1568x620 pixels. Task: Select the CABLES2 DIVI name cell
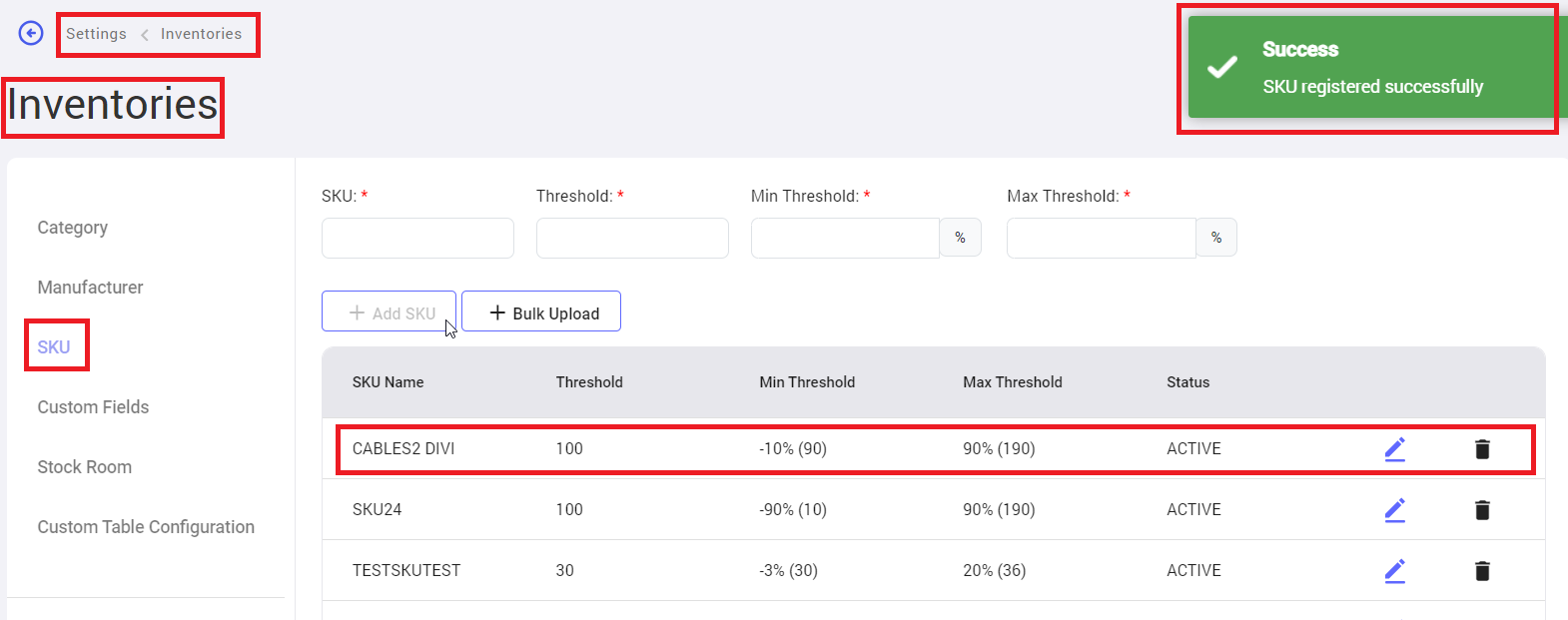coord(403,449)
